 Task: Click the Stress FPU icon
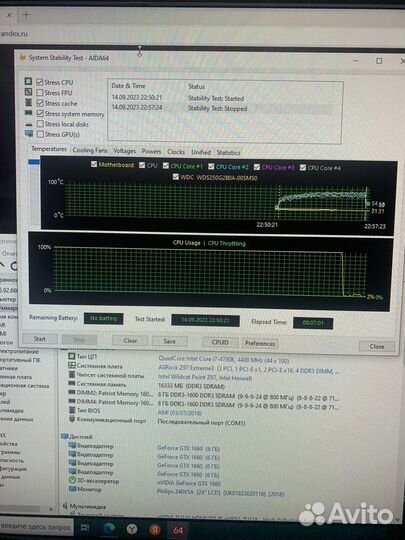click(28, 92)
